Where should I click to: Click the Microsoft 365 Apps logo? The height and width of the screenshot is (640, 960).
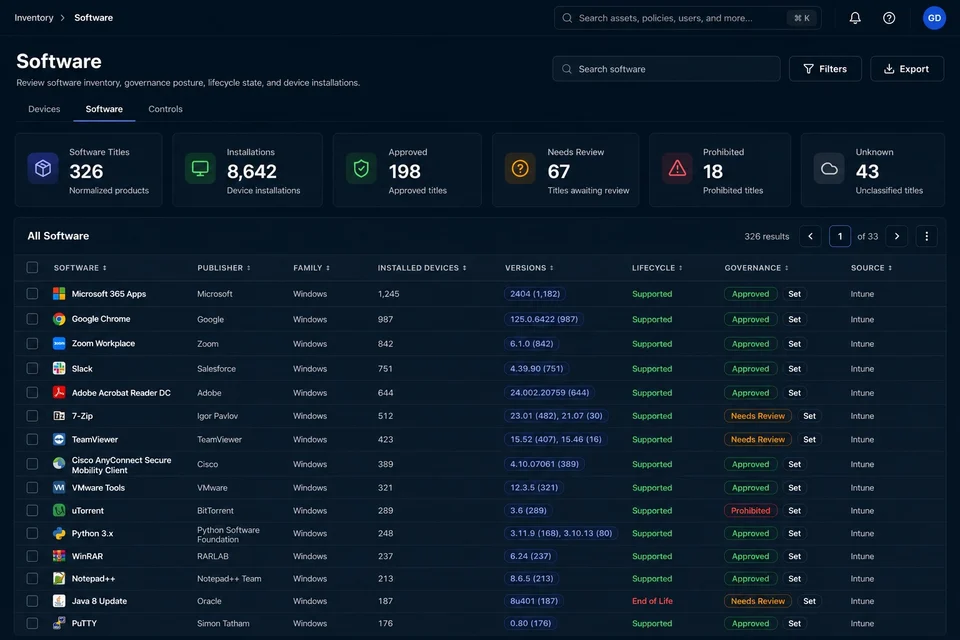(59, 294)
